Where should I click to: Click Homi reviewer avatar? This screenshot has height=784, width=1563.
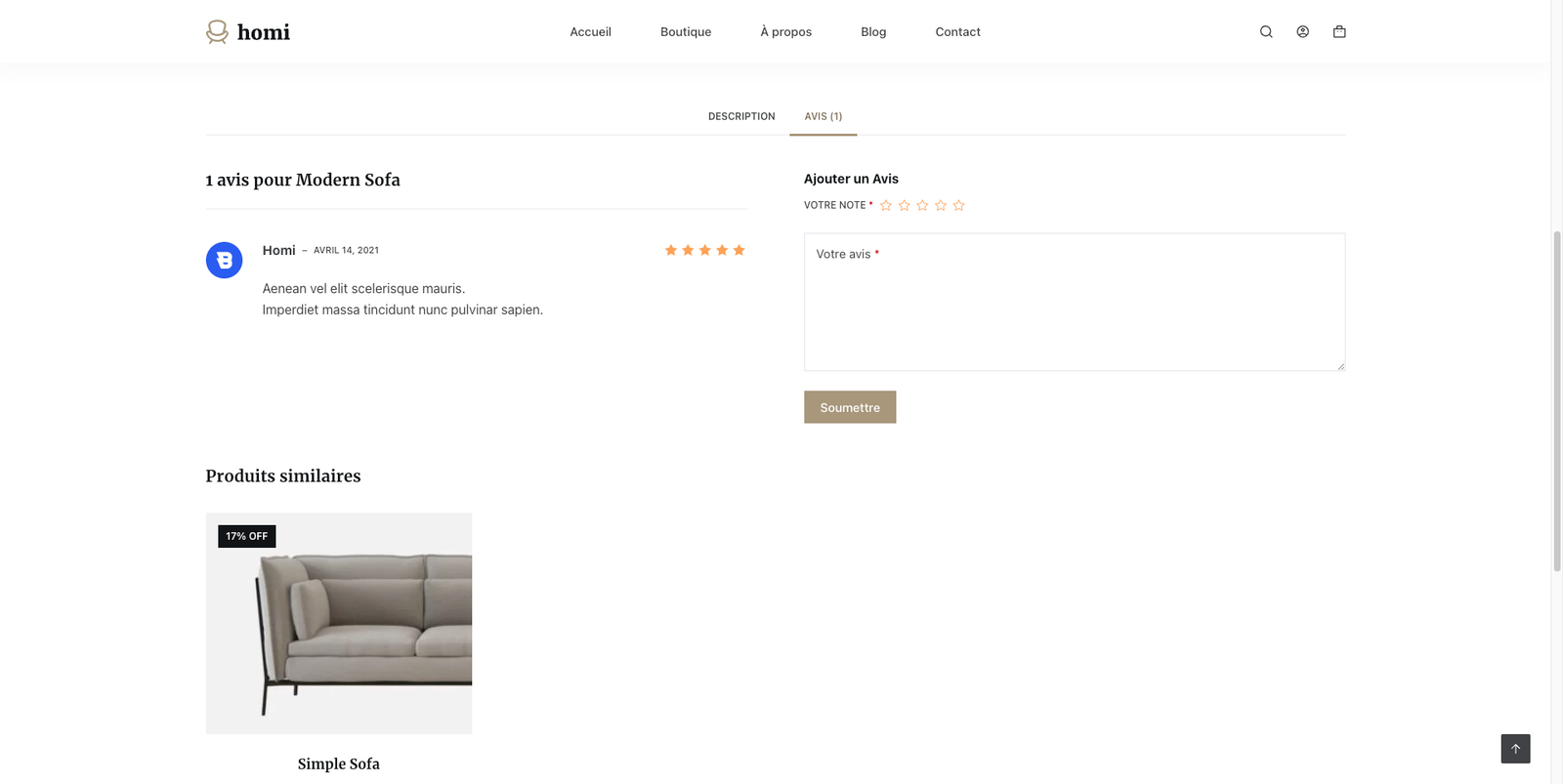(x=224, y=260)
